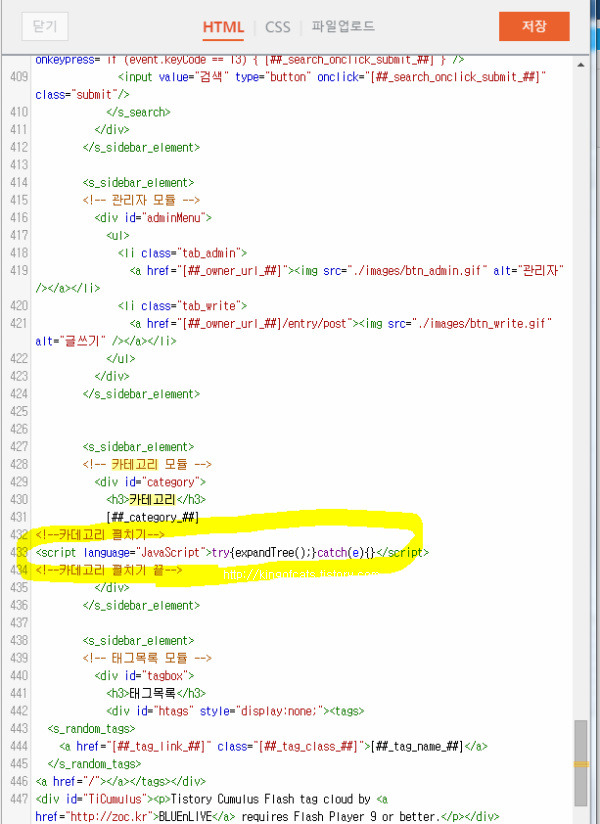This screenshot has height=824, width=600.
Task: Click the input value="검색" button line
Action: tap(332, 77)
